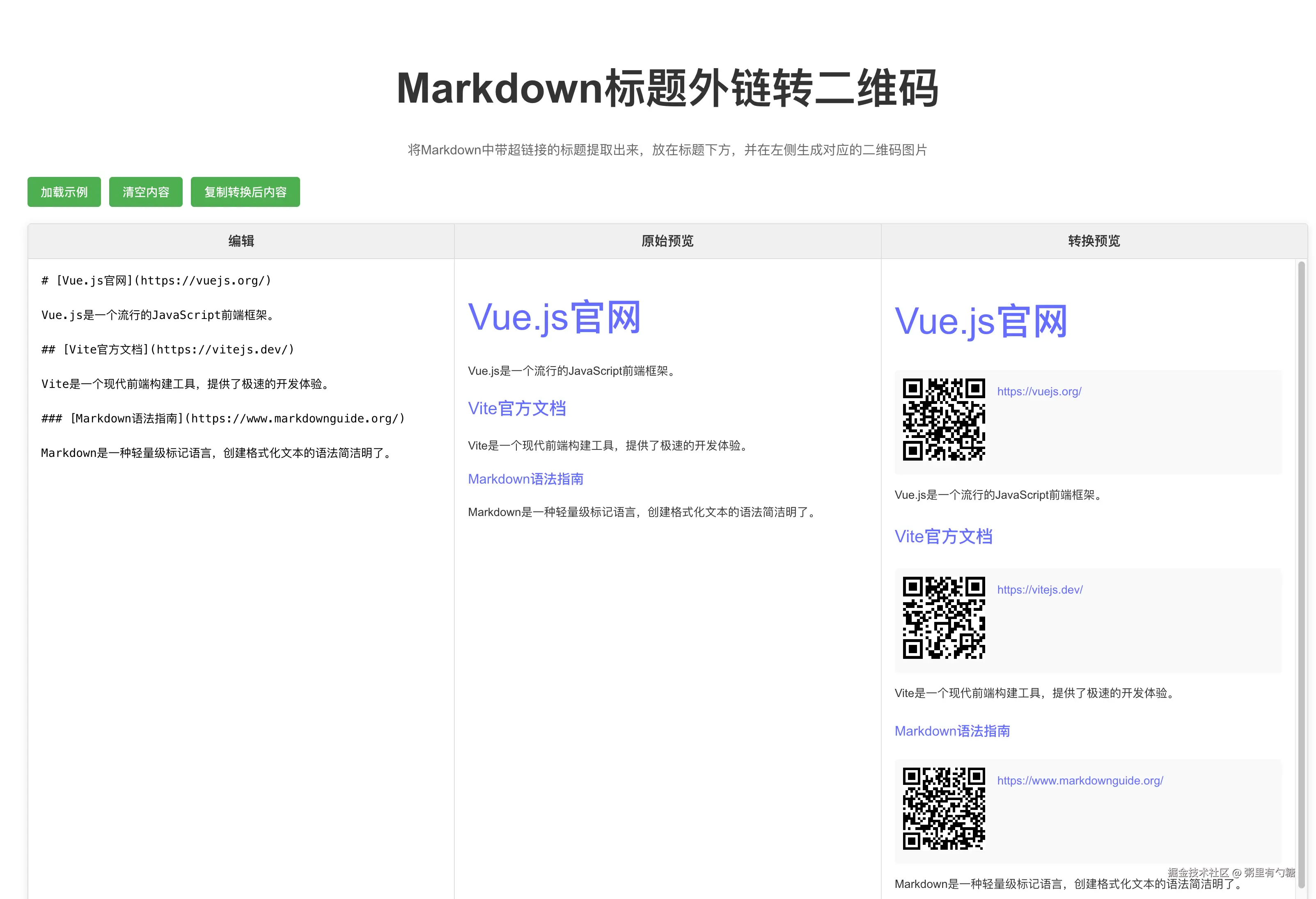Select the 原始预览 column header
The height and width of the screenshot is (899, 1316).
pyautogui.click(x=667, y=241)
